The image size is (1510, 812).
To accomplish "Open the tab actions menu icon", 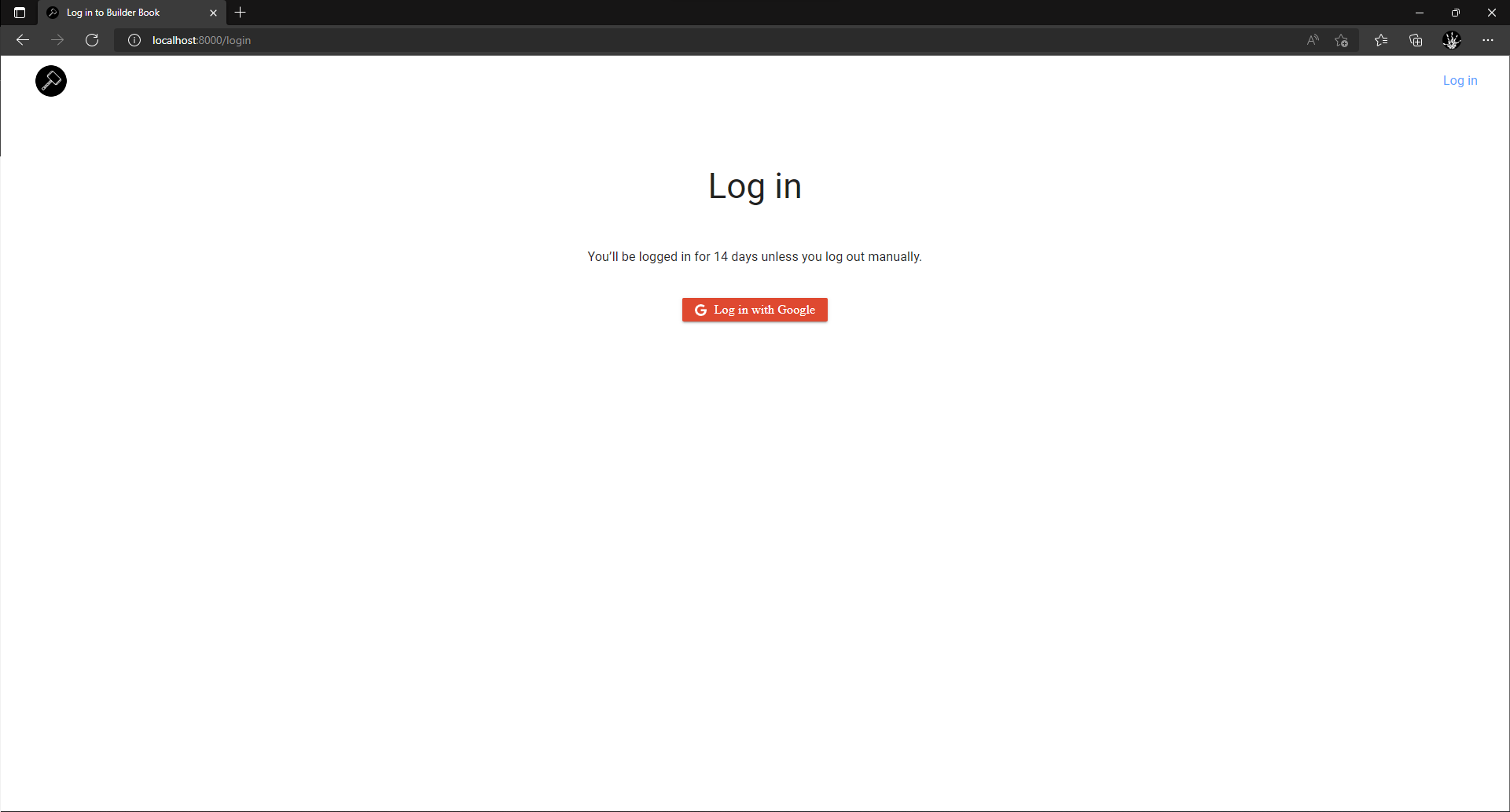I will point(19,13).
